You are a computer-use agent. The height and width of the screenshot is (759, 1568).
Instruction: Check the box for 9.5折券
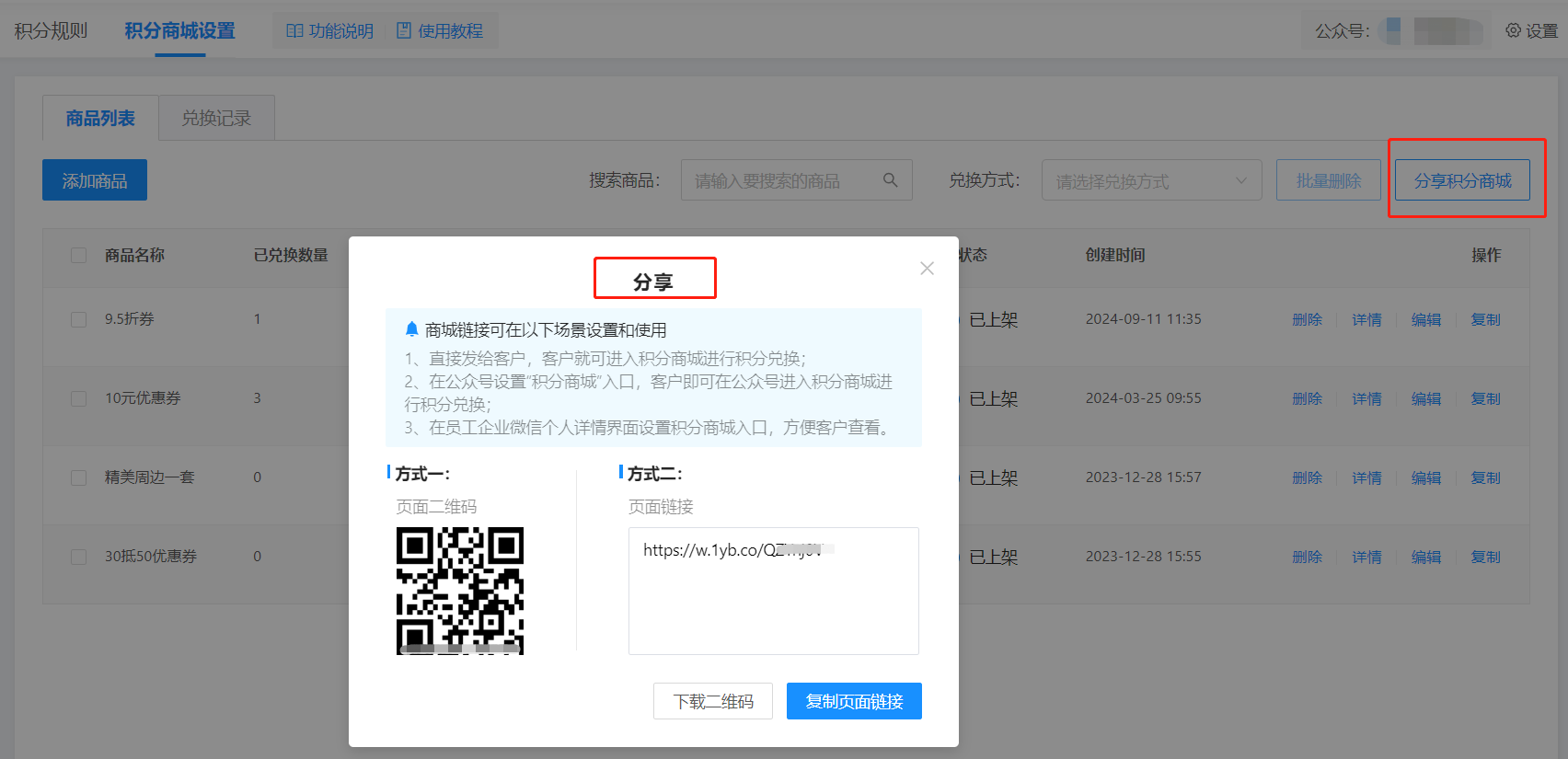pyautogui.click(x=79, y=319)
